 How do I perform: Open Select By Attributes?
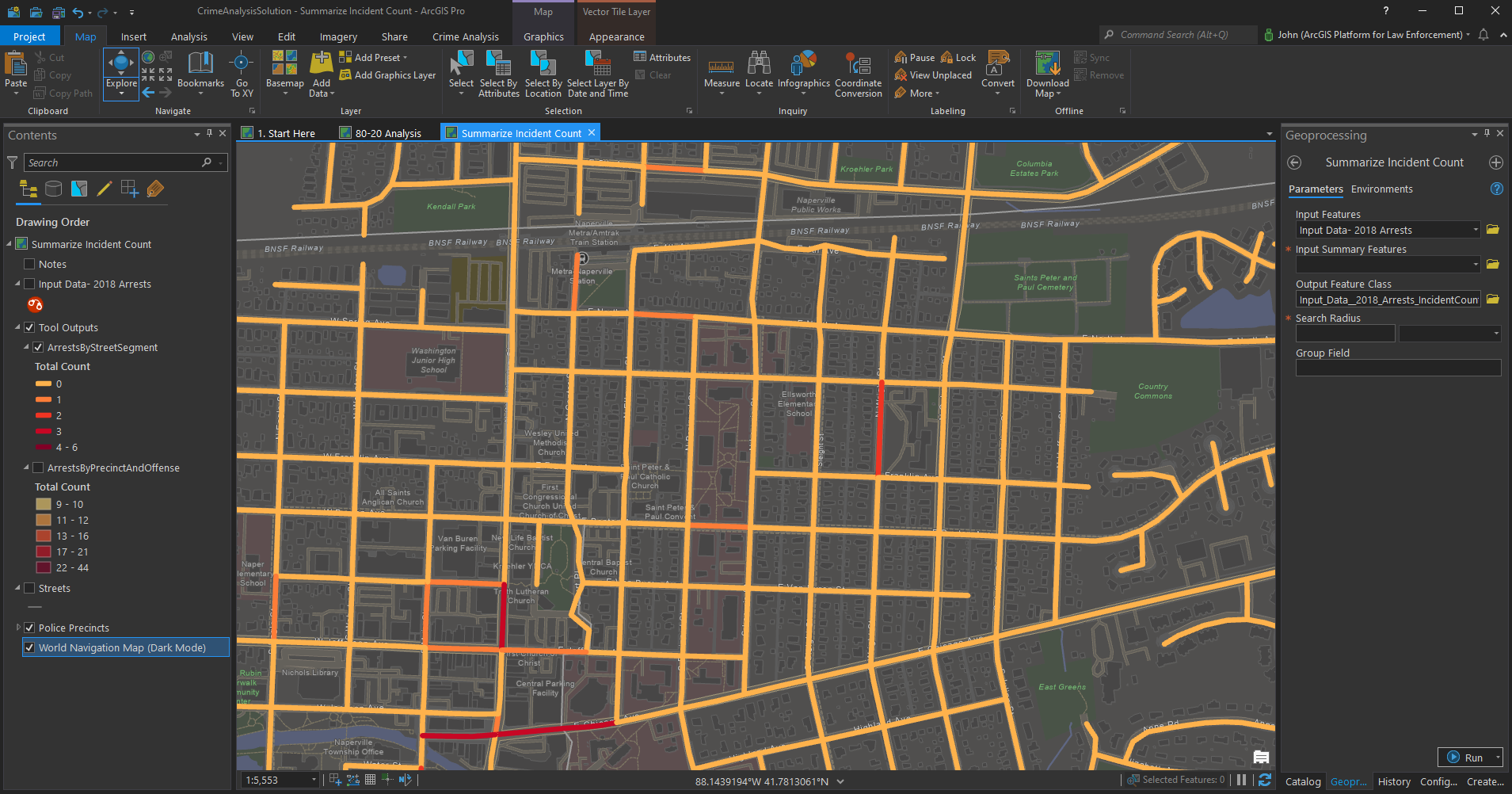[498, 74]
